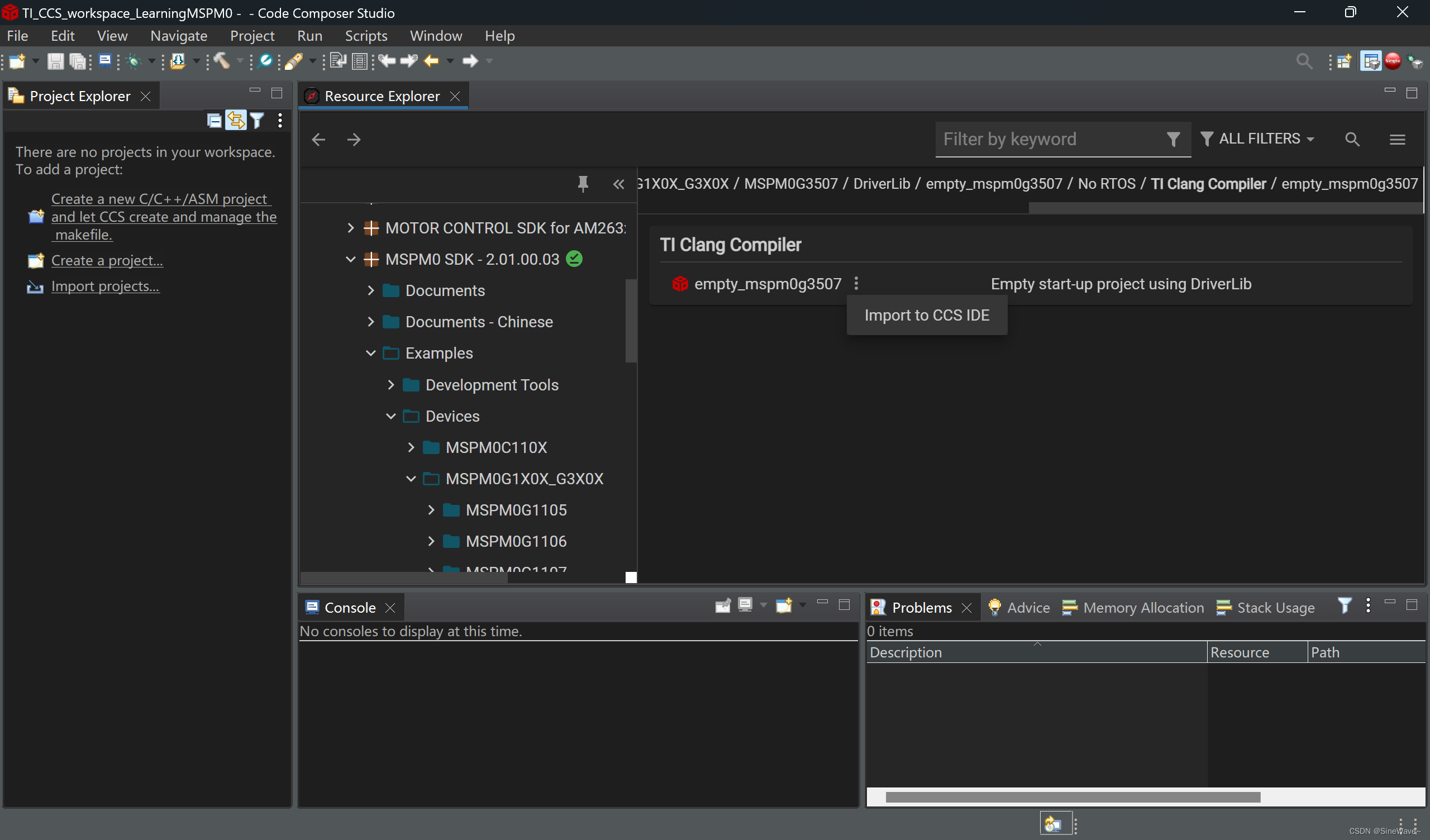Expand the Development Tools folder
The image size is (1430, 840).
point(390,385)
